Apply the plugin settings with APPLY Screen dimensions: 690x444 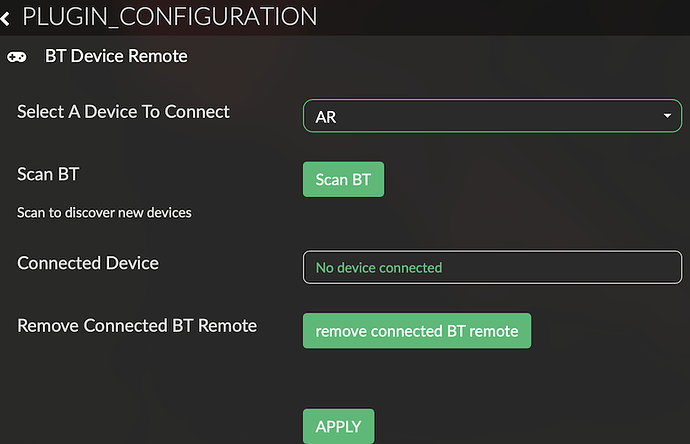[x=338, y=426]
